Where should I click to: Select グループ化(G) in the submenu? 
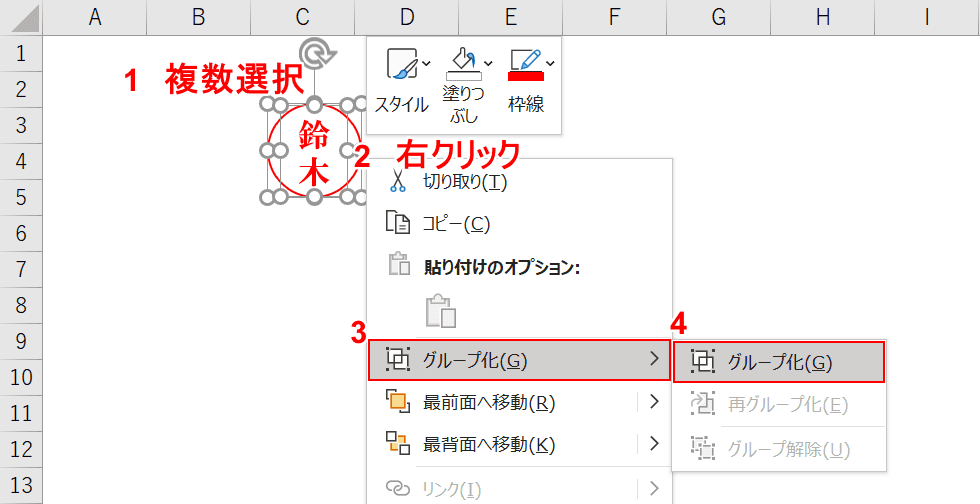[779, 362]
